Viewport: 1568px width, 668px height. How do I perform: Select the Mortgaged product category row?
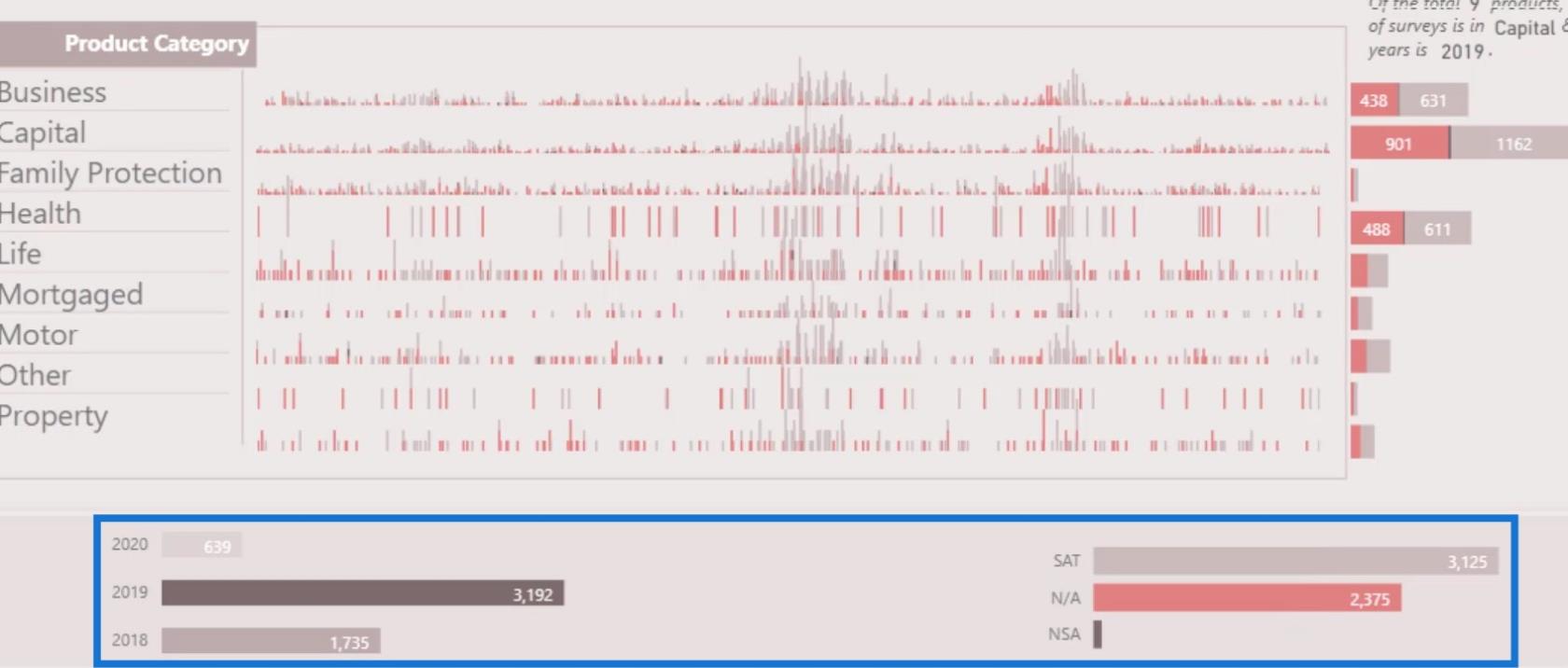[x=112, y=294]
